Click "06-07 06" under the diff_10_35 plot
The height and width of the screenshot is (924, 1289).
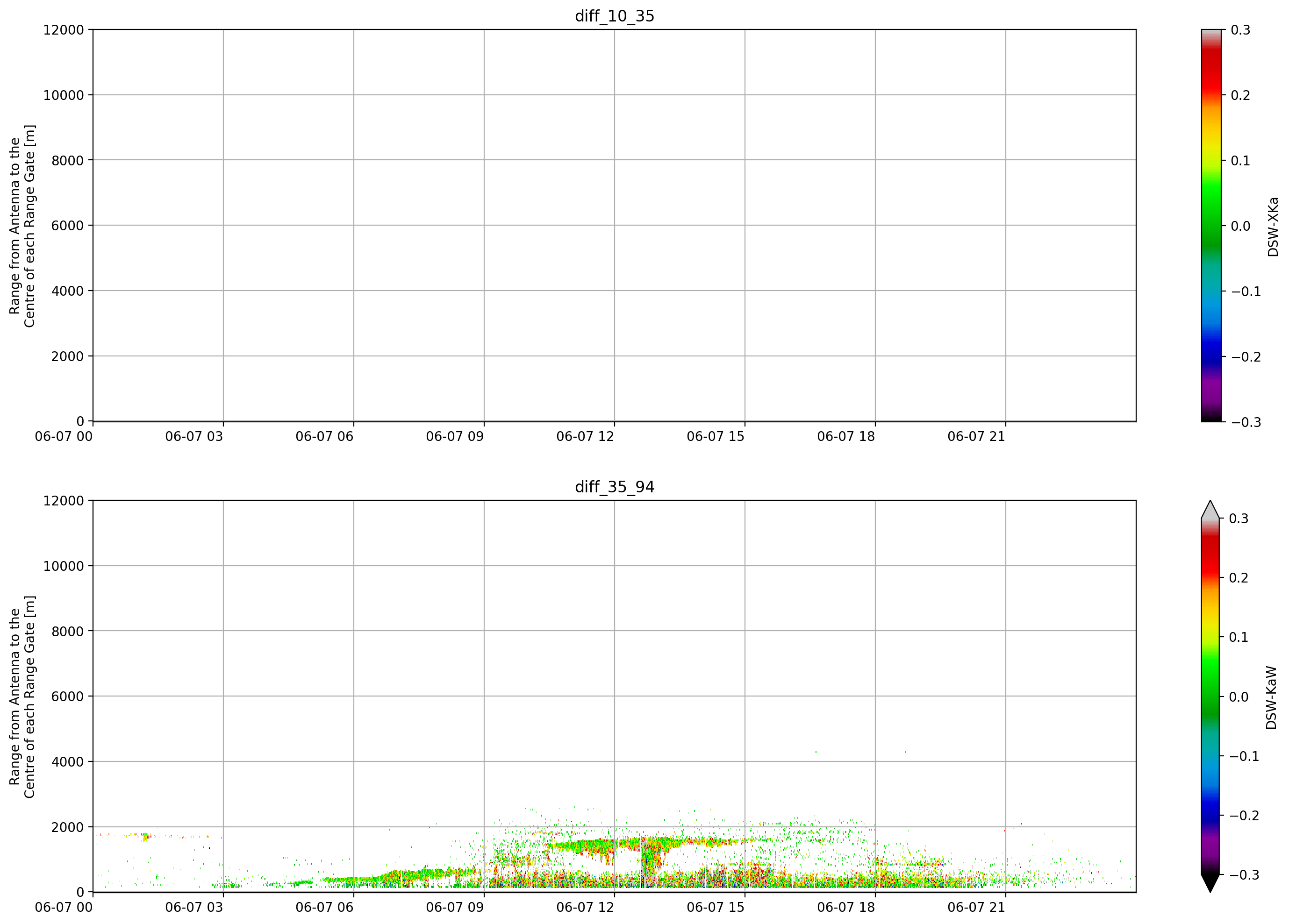324,437
